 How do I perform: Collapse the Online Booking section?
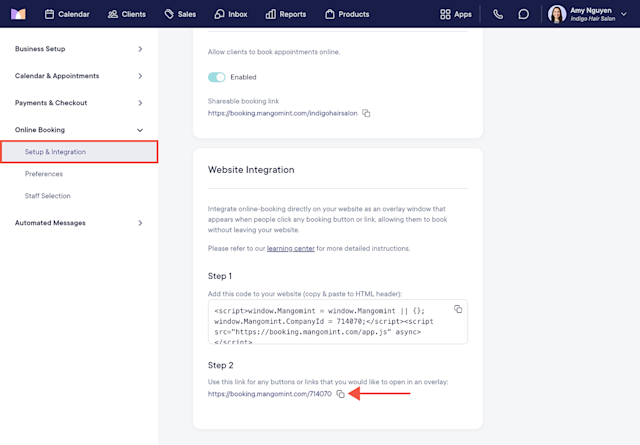tap(79, 130)
